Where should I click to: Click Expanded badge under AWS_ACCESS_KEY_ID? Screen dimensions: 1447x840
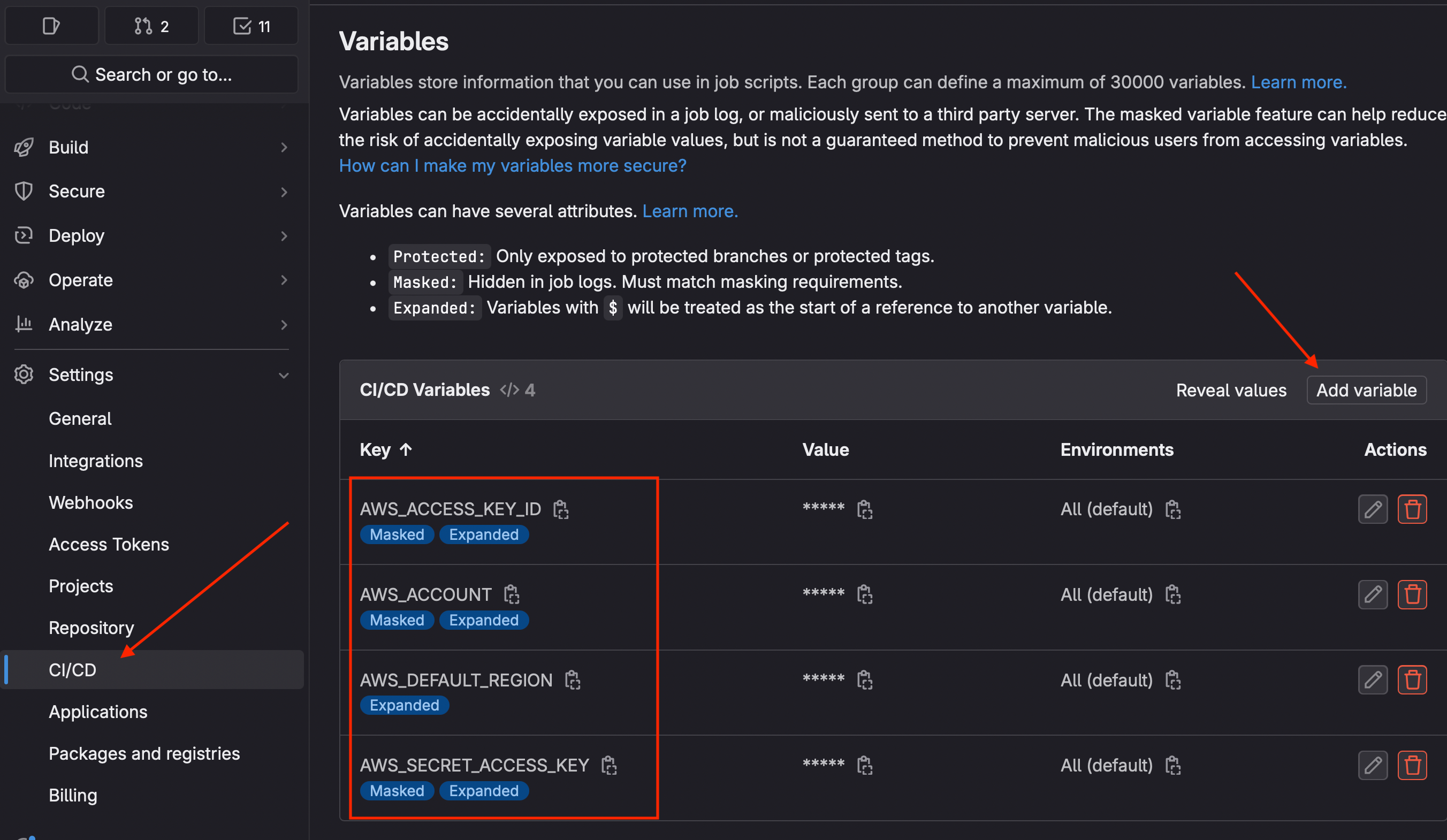pyautogui.click(x=483, y=534)
